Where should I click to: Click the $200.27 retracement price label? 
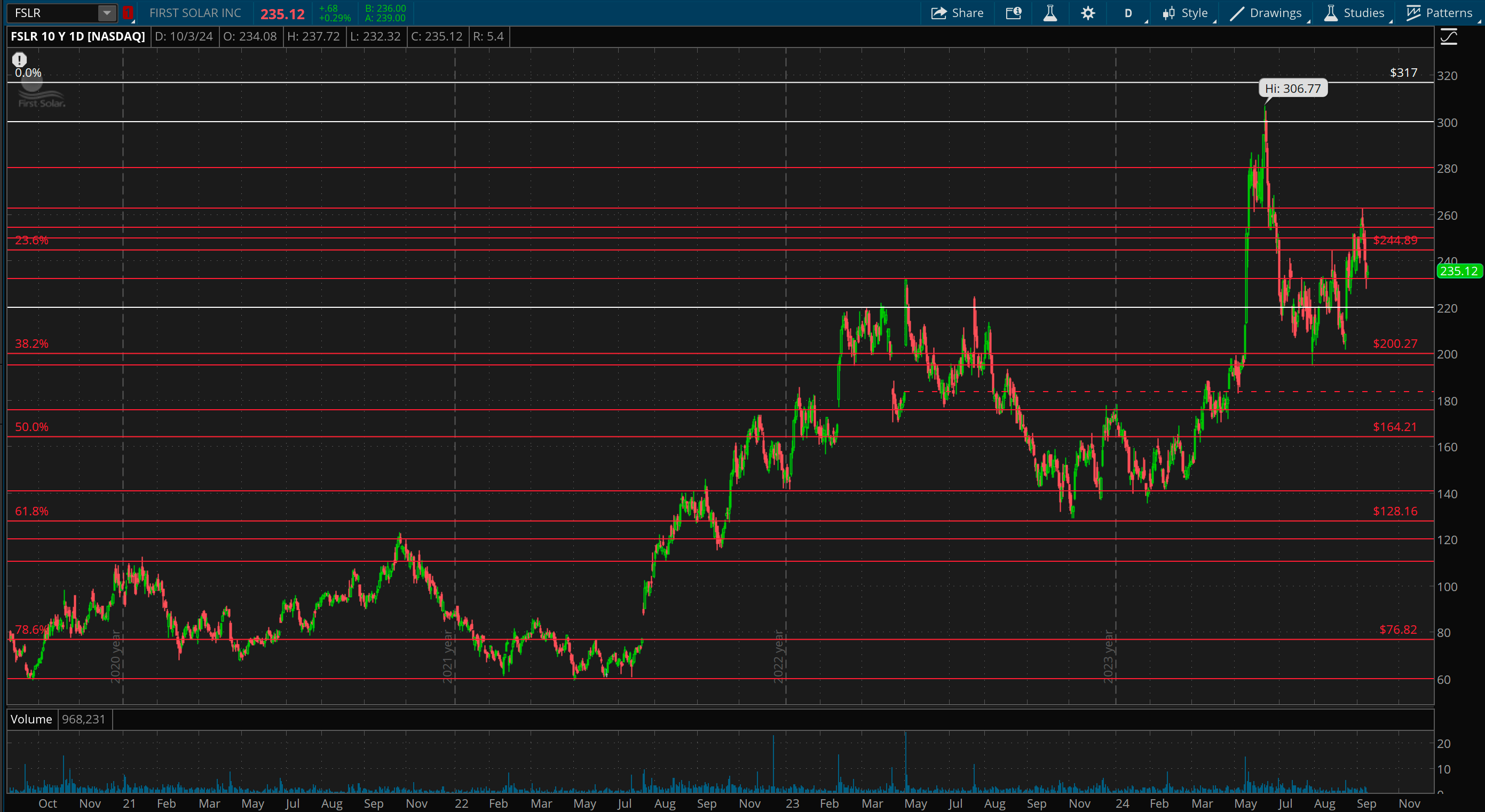pyautogui.click(x=1395, y=344)
